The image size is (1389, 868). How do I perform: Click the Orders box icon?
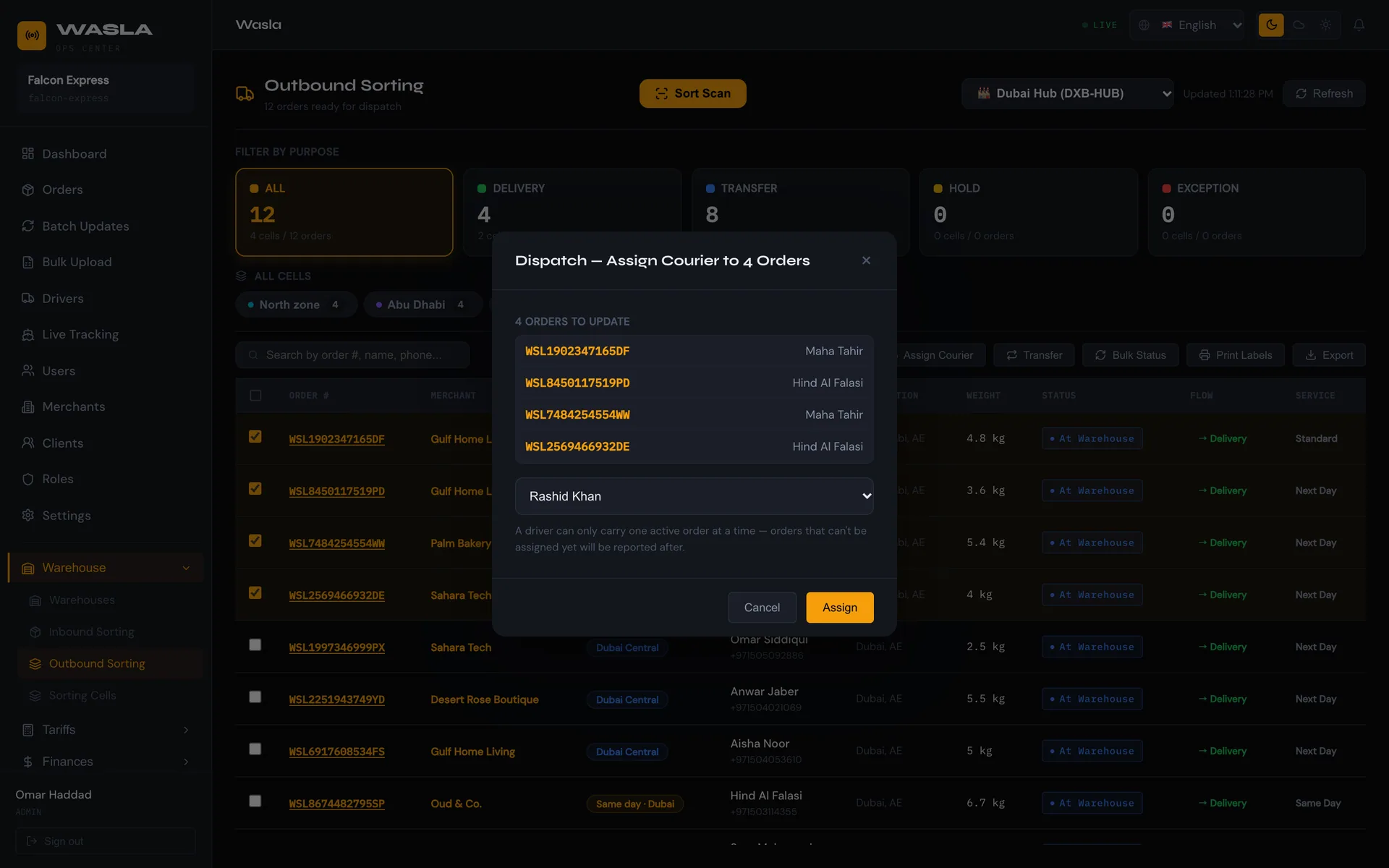coord(28,190)
